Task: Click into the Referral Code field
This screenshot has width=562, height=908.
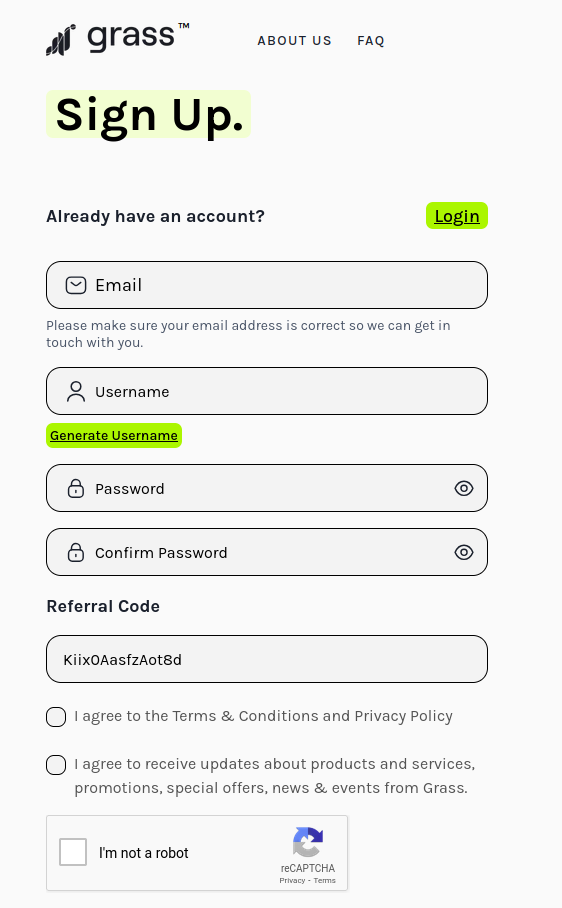Action: (x=267, y=659)
